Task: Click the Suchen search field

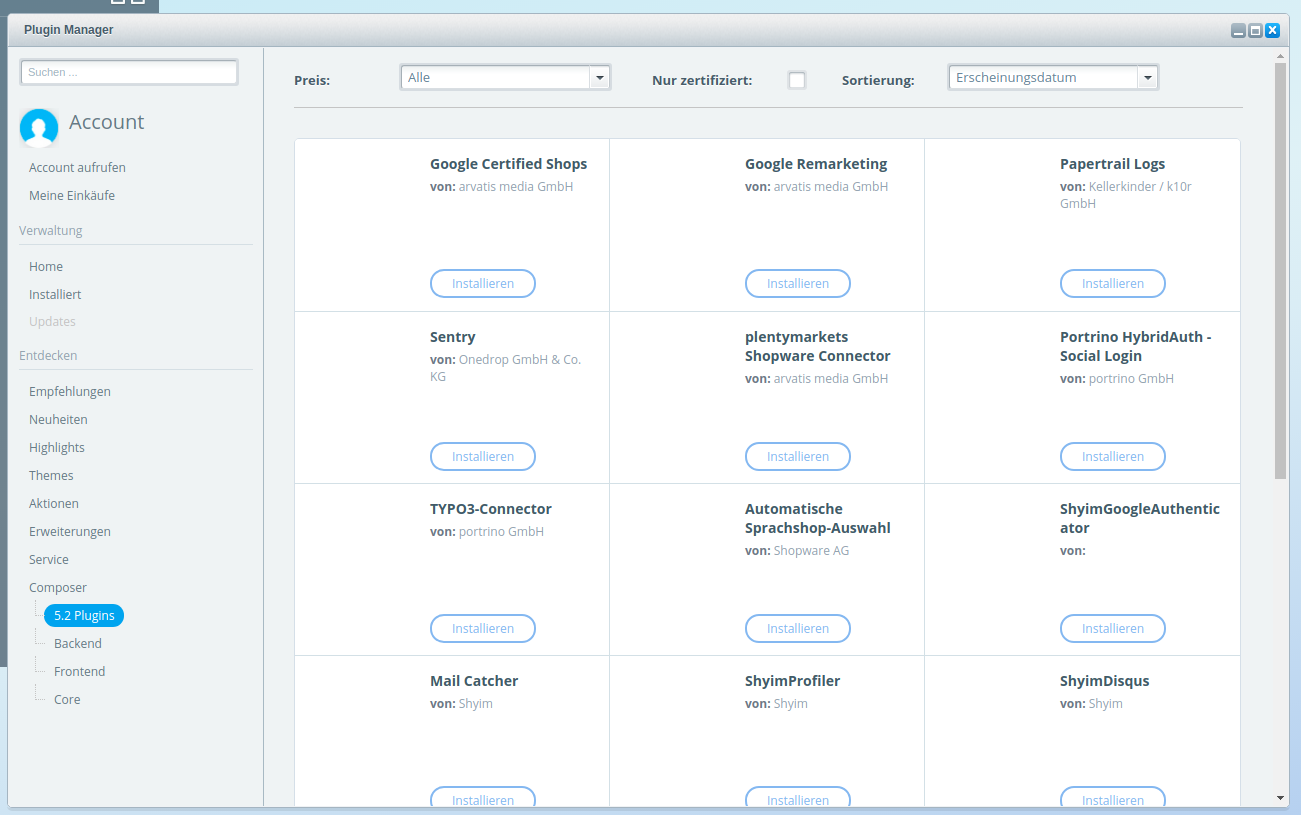Action: pyautogui.click(x=129, y=72)
